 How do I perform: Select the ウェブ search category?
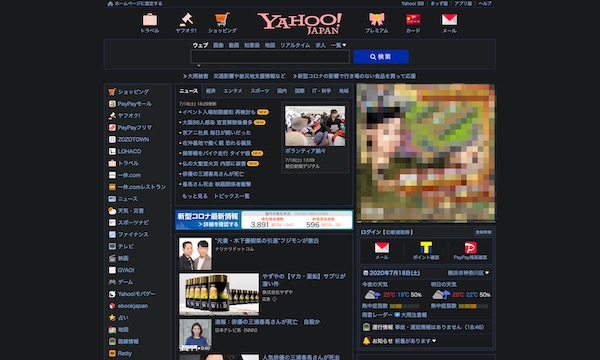(x=200, y=45)
